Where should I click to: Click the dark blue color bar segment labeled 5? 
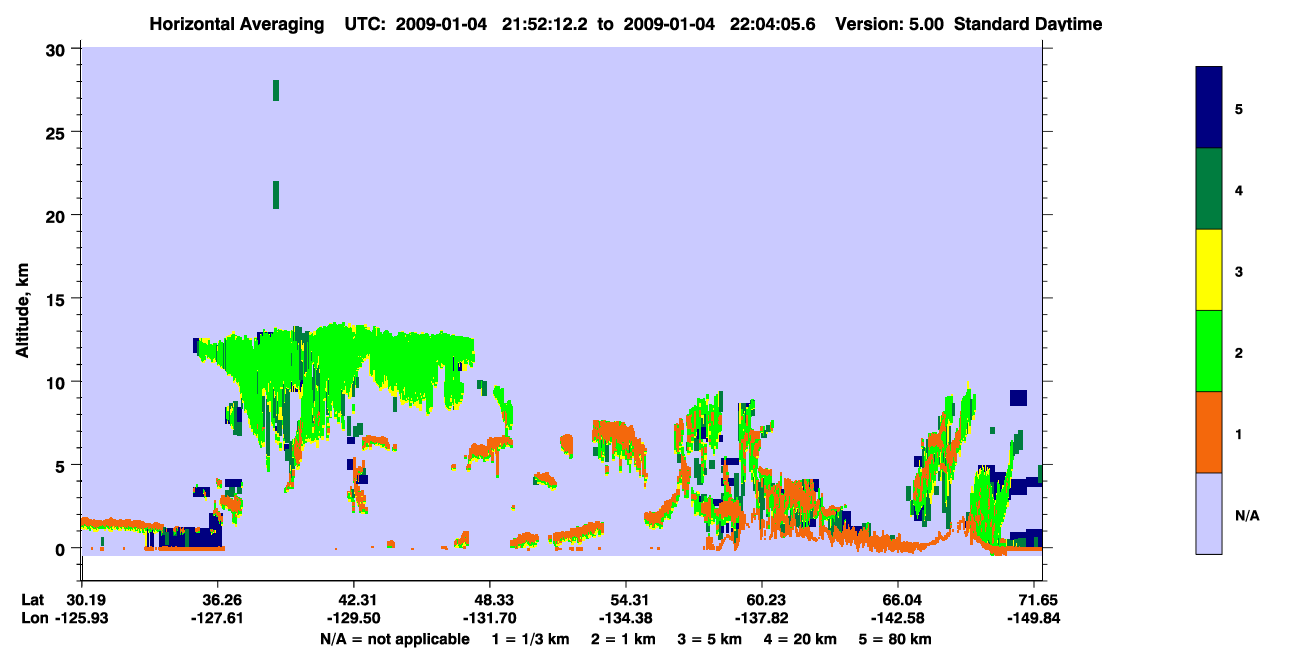[1209, 108]
